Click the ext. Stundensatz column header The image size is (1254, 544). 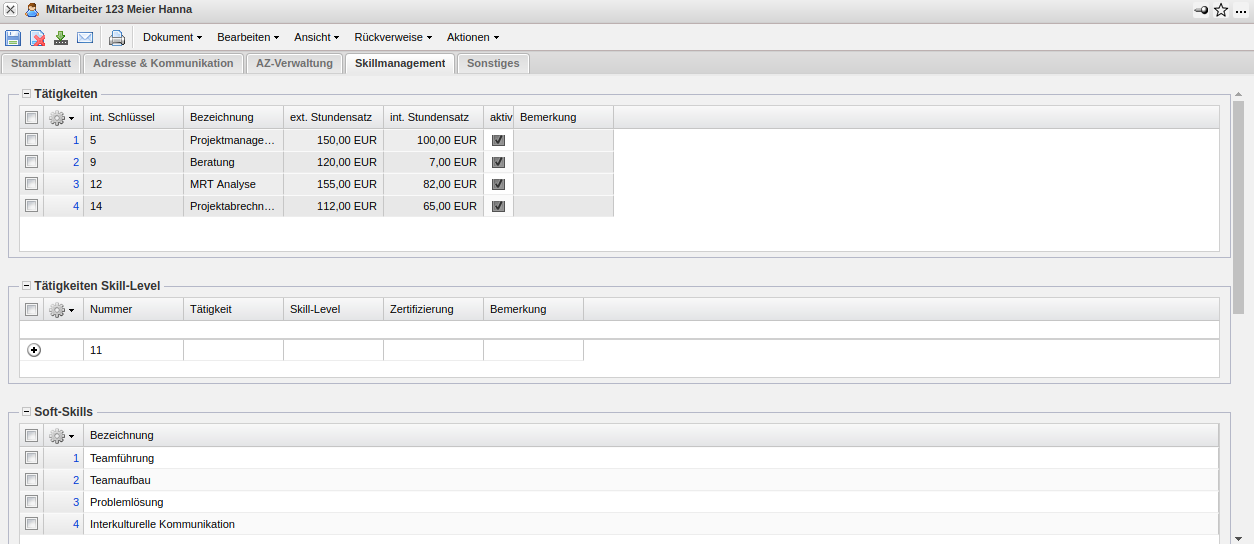pos(333,117)
